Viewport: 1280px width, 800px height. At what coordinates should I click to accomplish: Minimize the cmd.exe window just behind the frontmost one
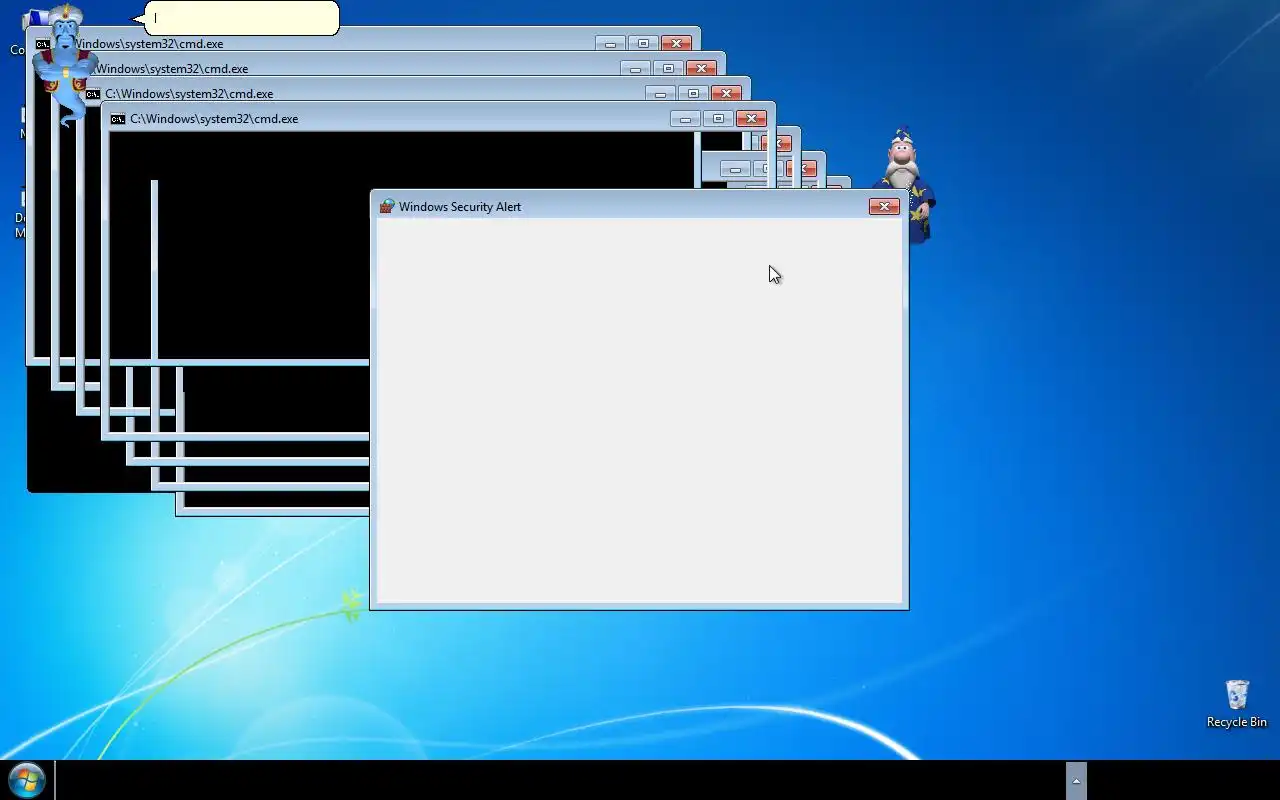tap(660, 94)
